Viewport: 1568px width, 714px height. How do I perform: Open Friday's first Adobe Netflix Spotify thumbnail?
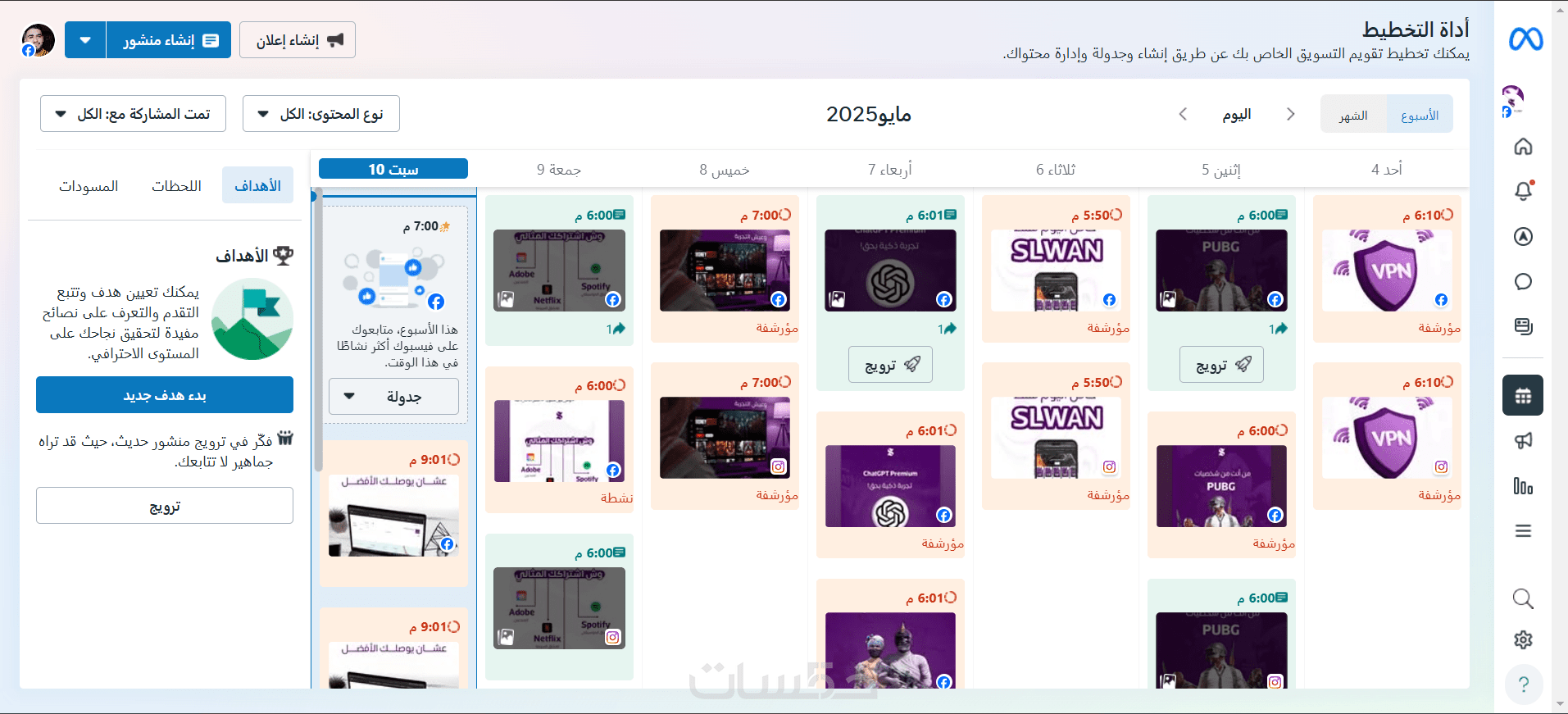(x=559, y=271)
